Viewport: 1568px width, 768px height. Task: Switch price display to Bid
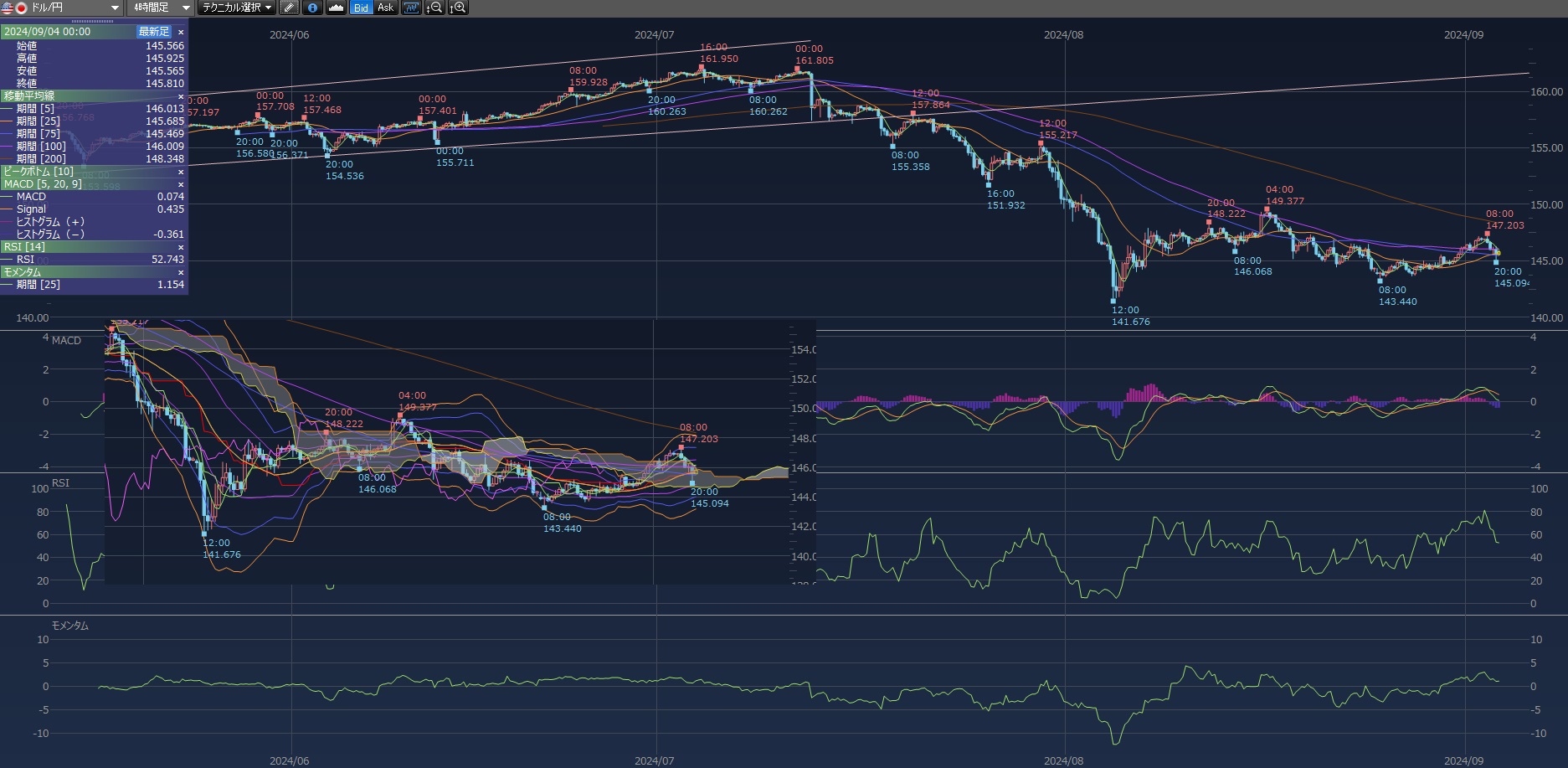361,8
